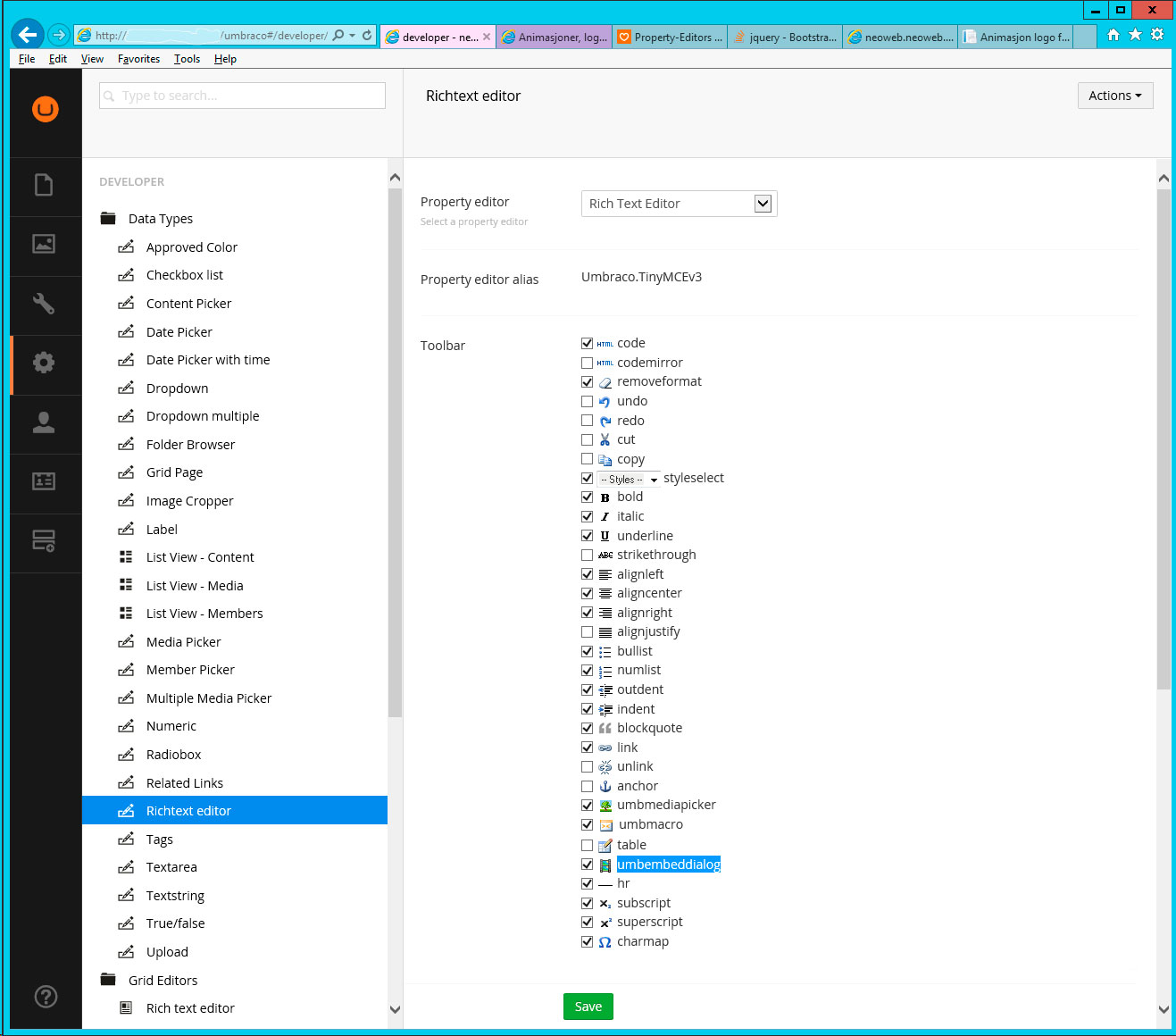1176x1036 pixels.
Task: Click the highlighted umbembeddialog label
Action: point(668,865)
